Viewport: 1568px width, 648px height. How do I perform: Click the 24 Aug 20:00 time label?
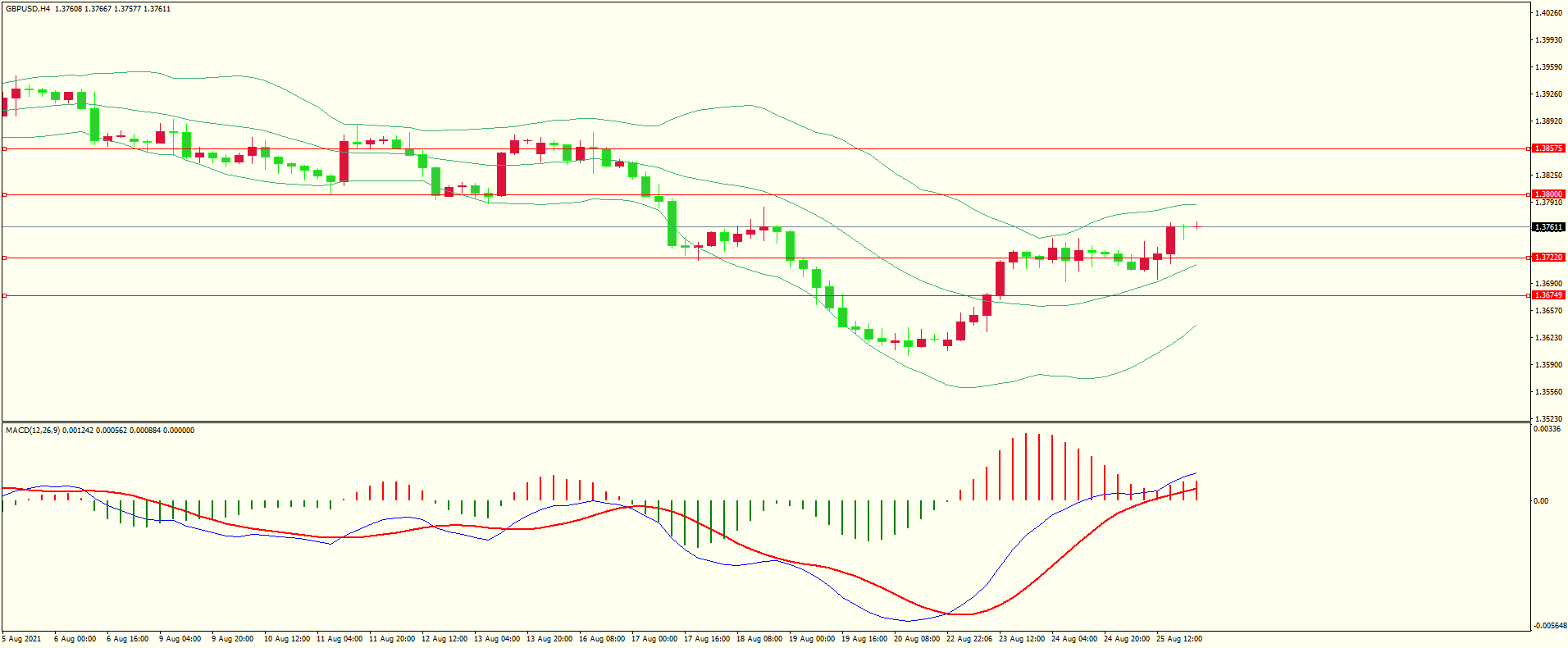click(1127, 639)
